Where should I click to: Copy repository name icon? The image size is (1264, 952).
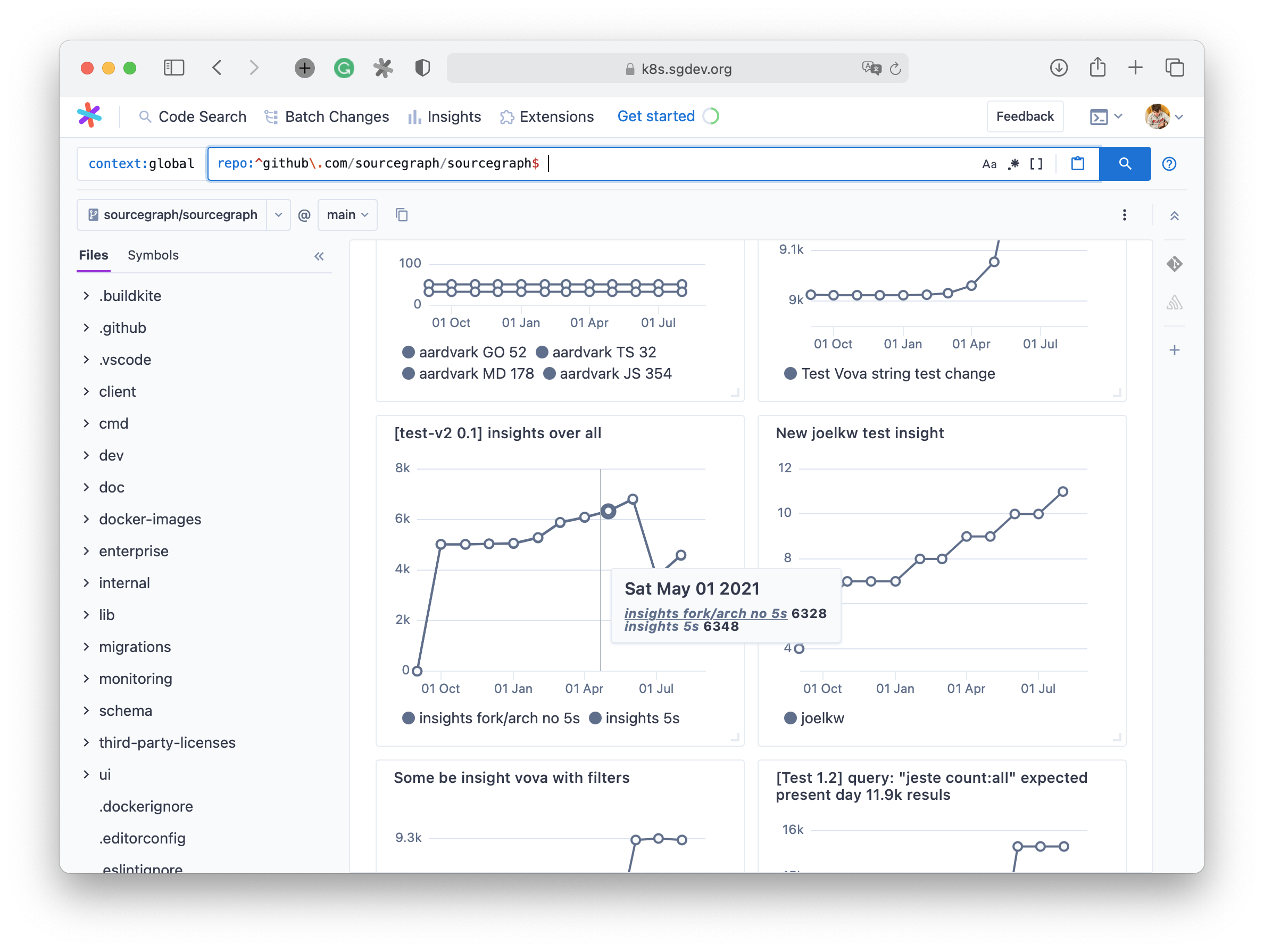[x=402, y=215]
